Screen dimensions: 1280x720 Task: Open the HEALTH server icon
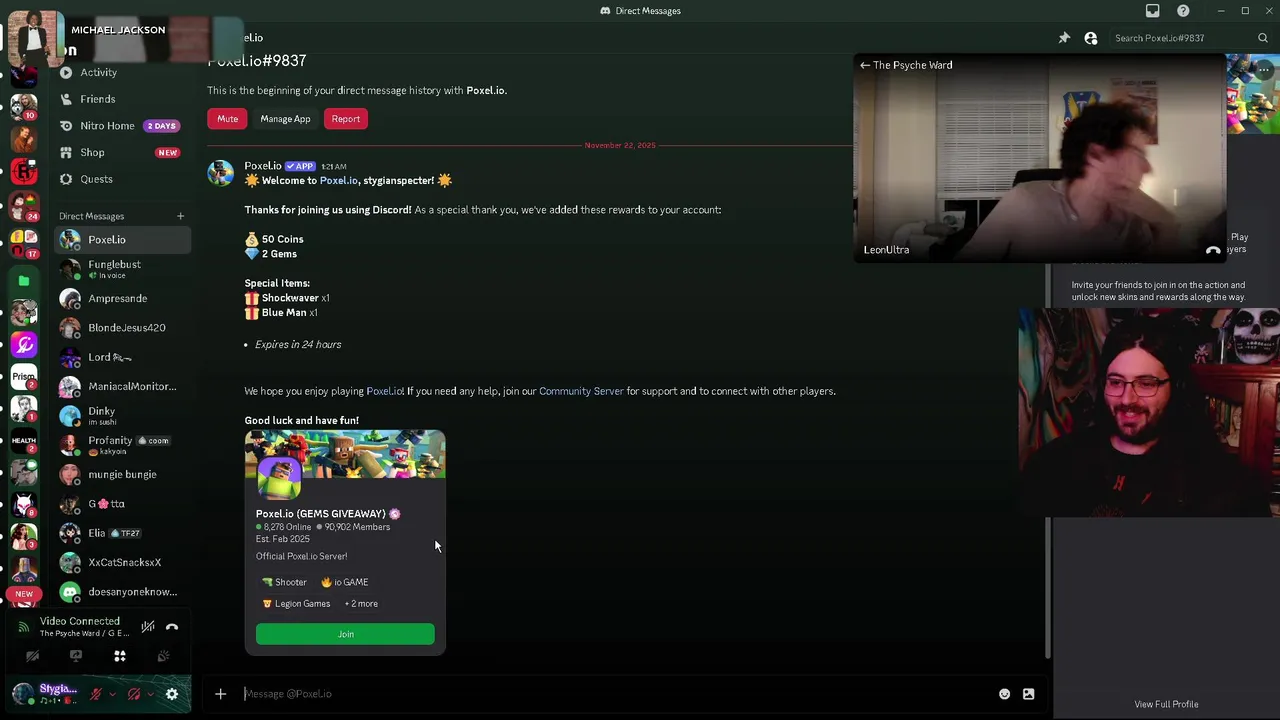(x=24, y=440)
